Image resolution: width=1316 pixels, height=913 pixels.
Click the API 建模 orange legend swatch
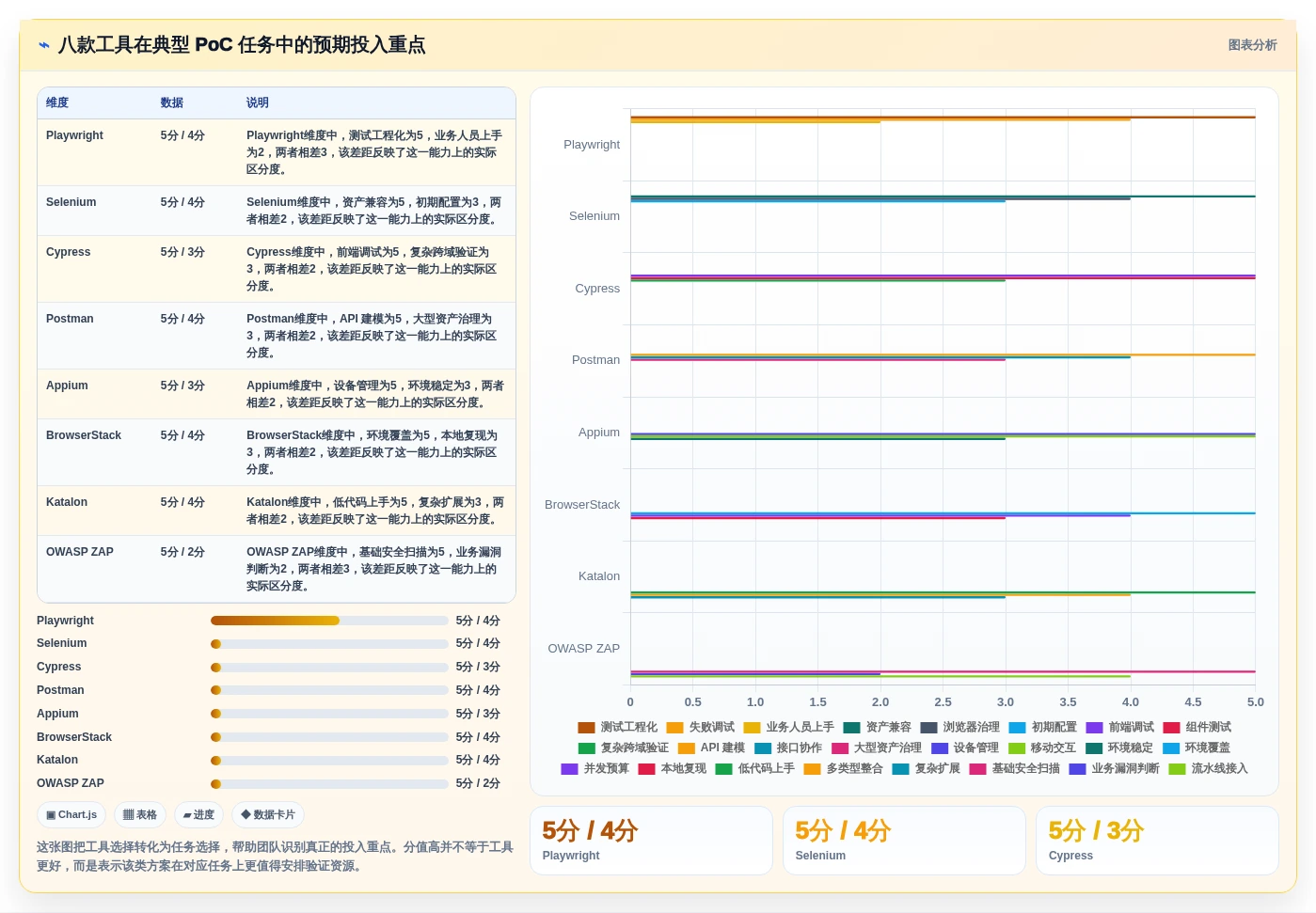[x=686, y=748]
